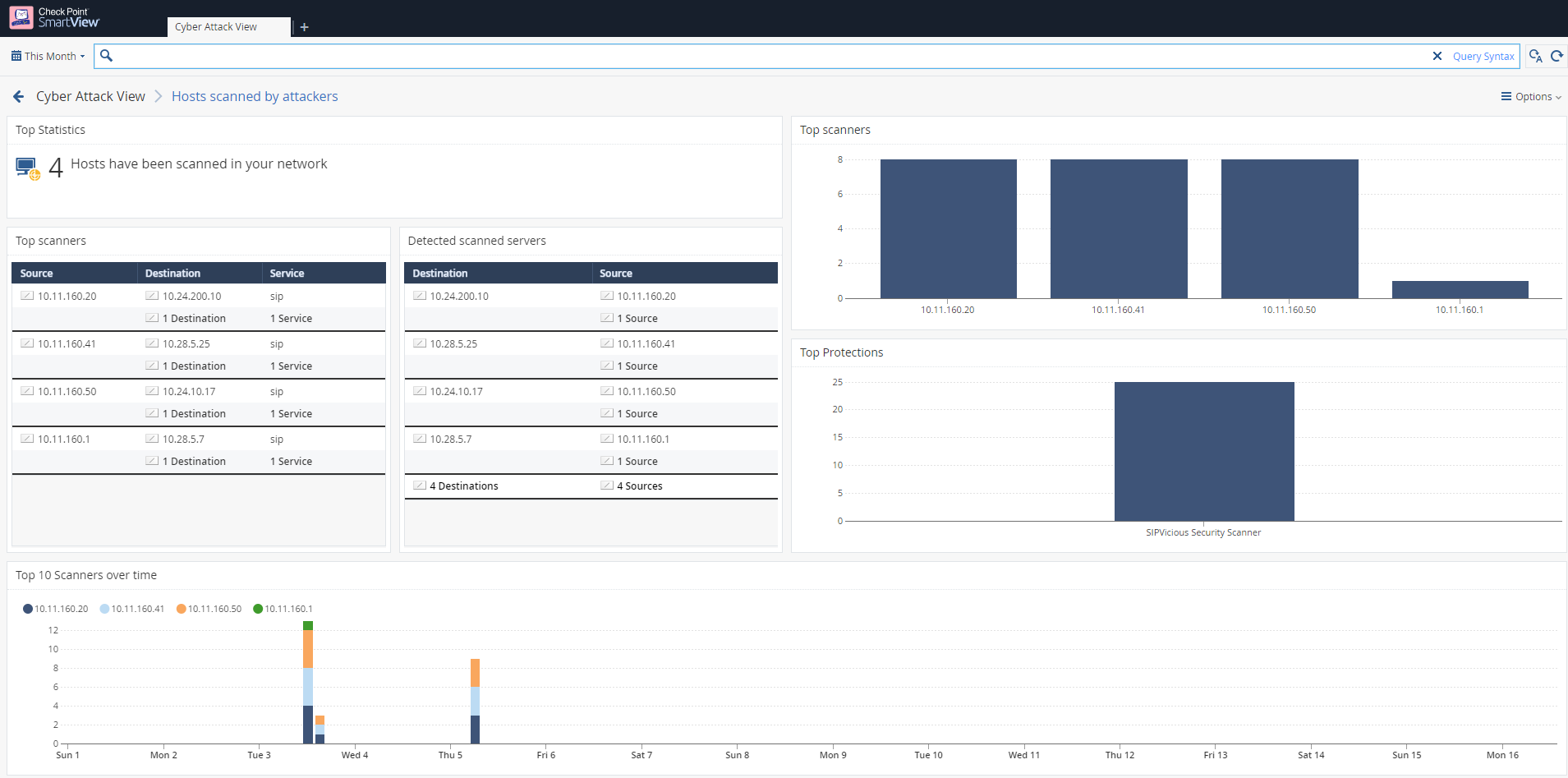Toggle 10.11.160.41 legend series in timeline
This screenshot has width=1568, height=778.
[x=132, y=609]
